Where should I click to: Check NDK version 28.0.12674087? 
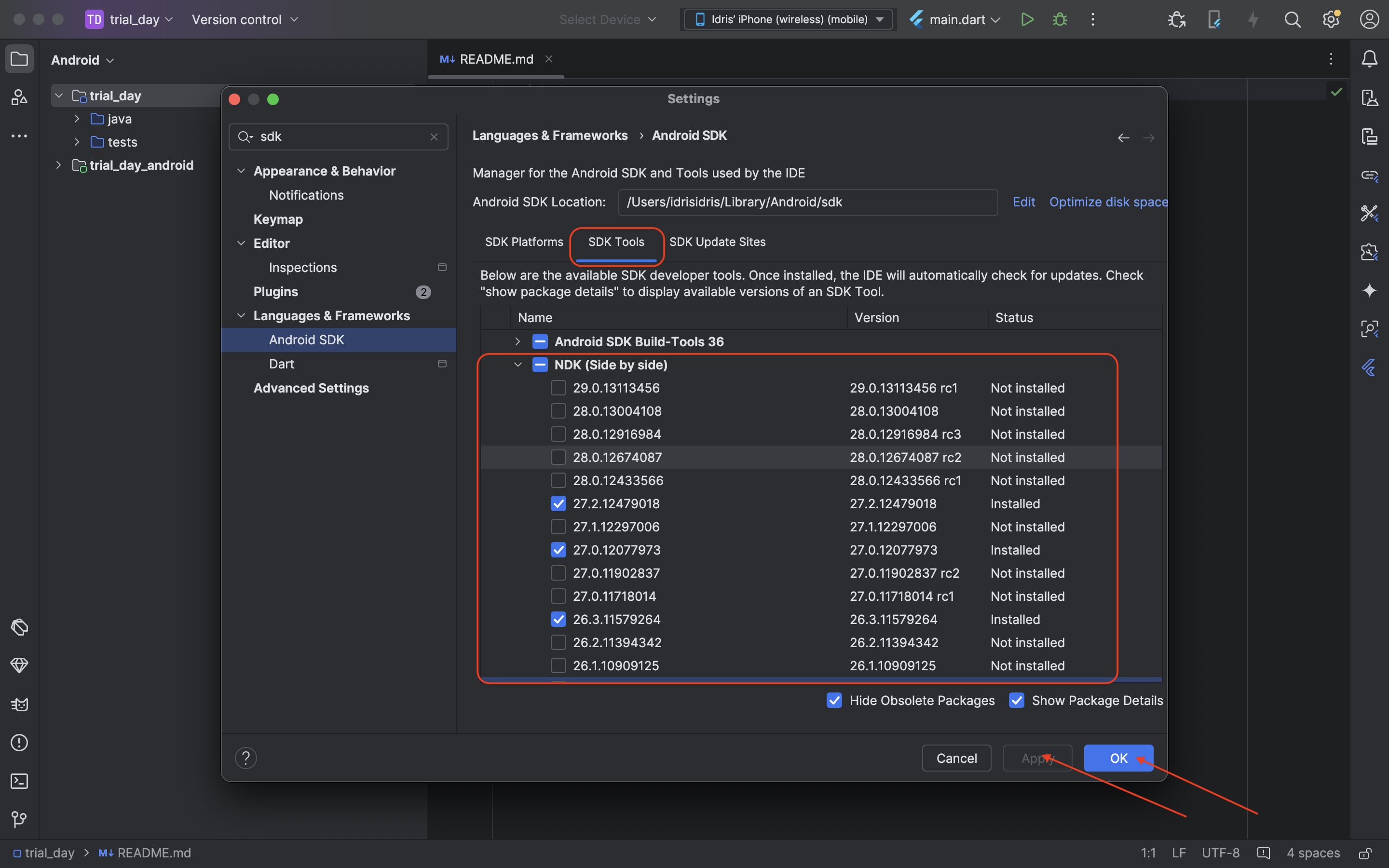[x=558, y=458]
